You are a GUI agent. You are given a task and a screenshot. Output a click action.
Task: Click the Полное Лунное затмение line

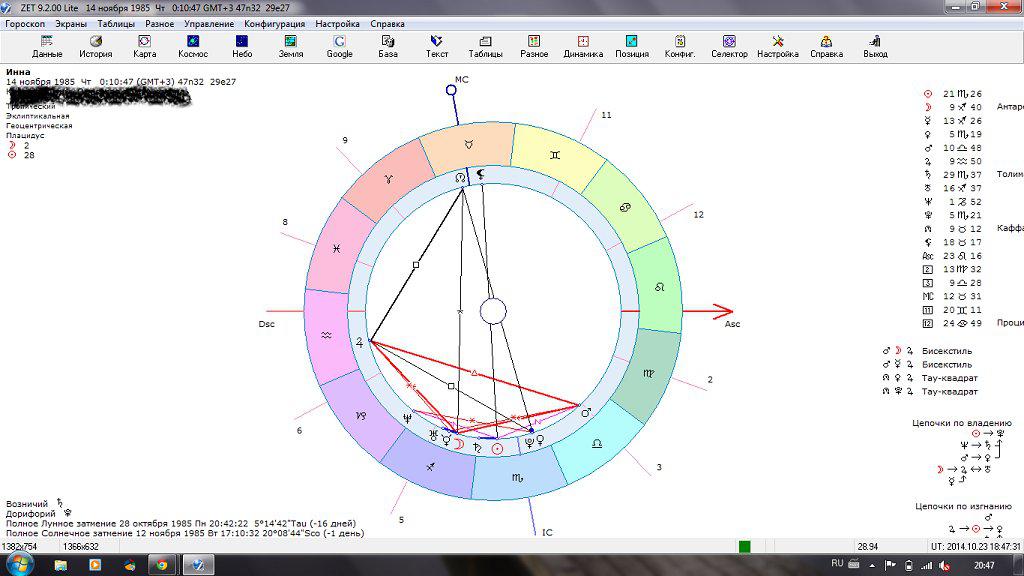coord(181,523)
